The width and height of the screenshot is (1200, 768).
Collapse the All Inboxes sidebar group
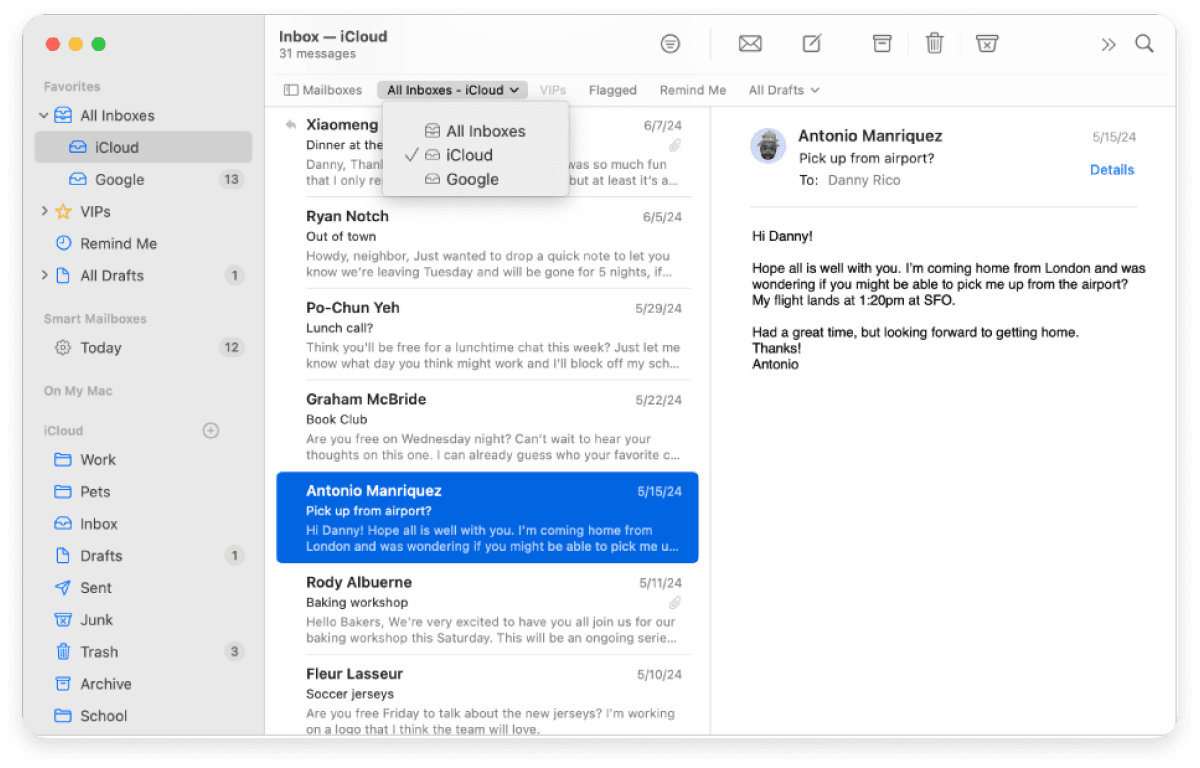[44, 116]
